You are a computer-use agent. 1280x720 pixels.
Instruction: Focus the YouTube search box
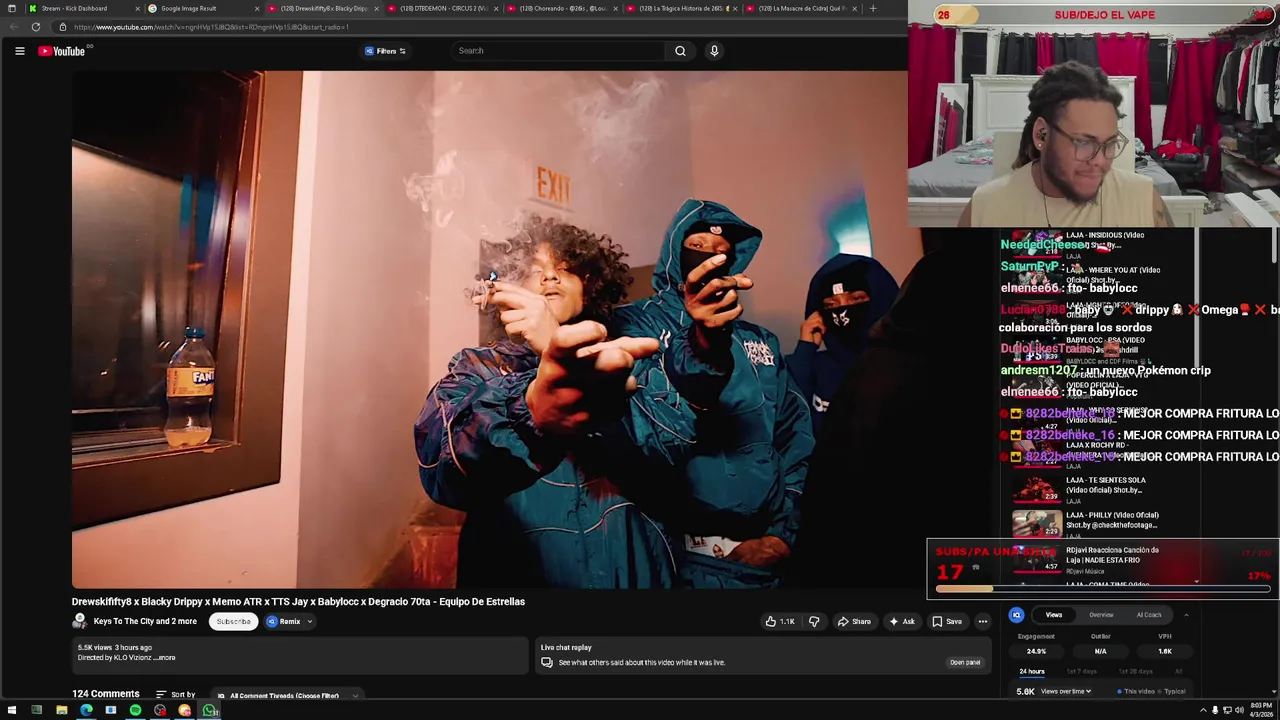(x=558, y=51)
